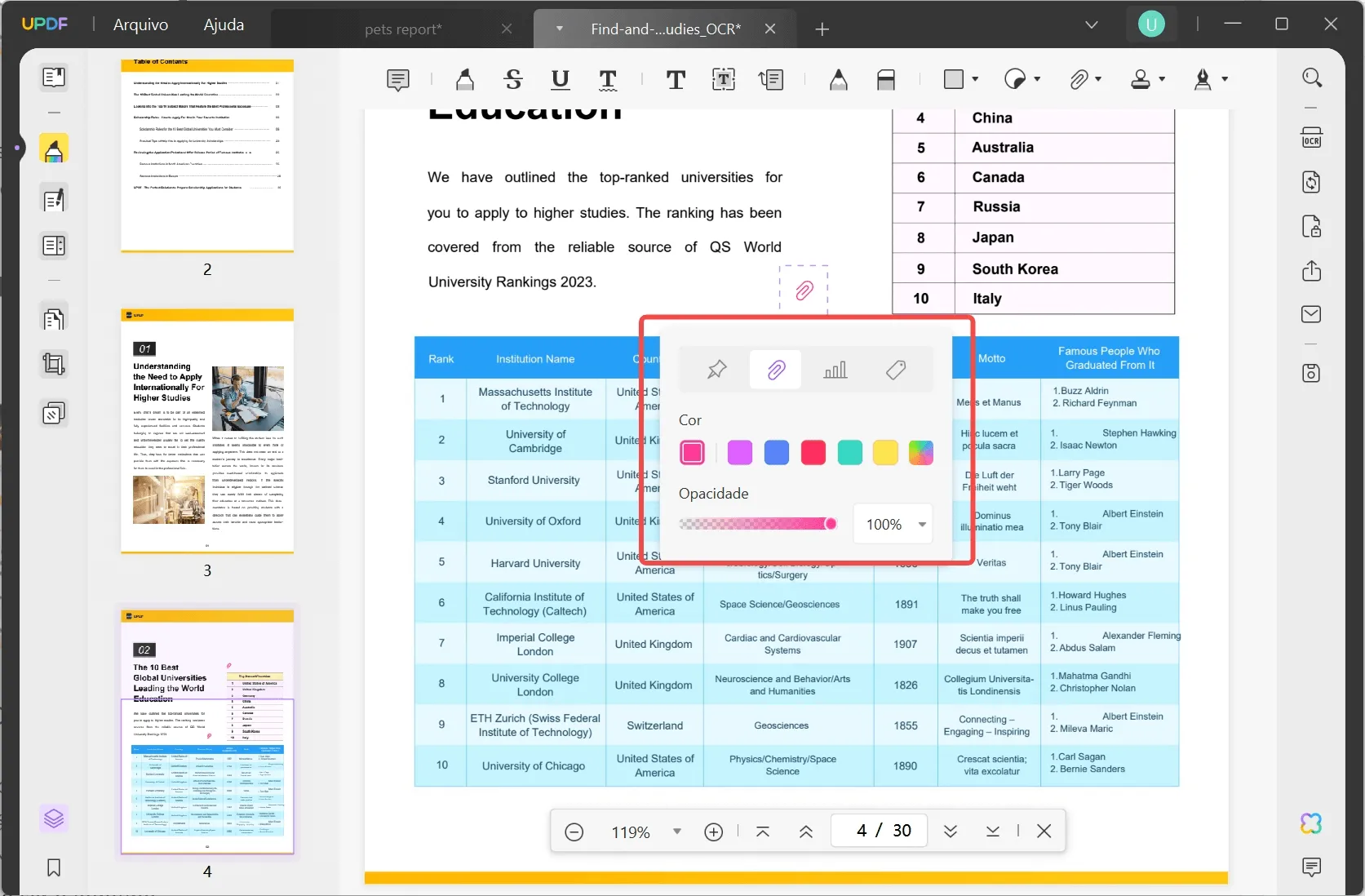Apply Underline to text
The image size is (1365, 896).
(x=560, y=80)
